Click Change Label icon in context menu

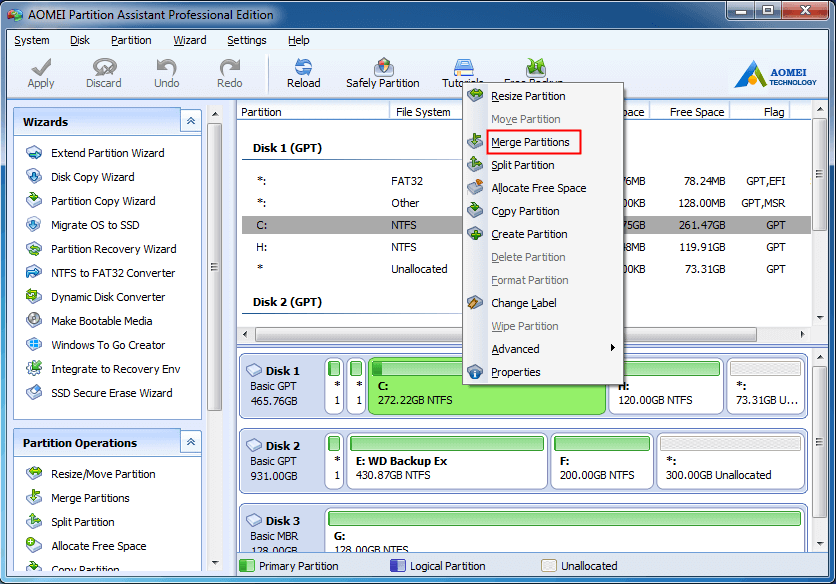(475, 303)
